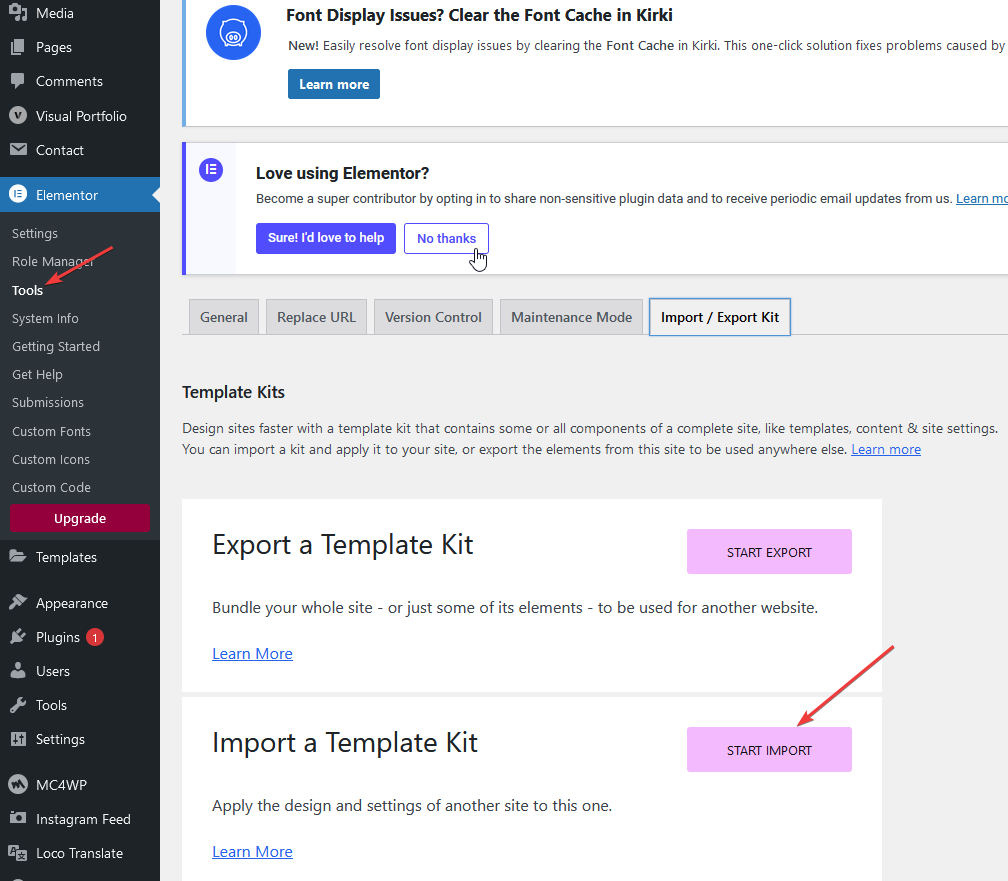Open System Info submenu item
1008x881 pixels.
click(x=45, y=318)
